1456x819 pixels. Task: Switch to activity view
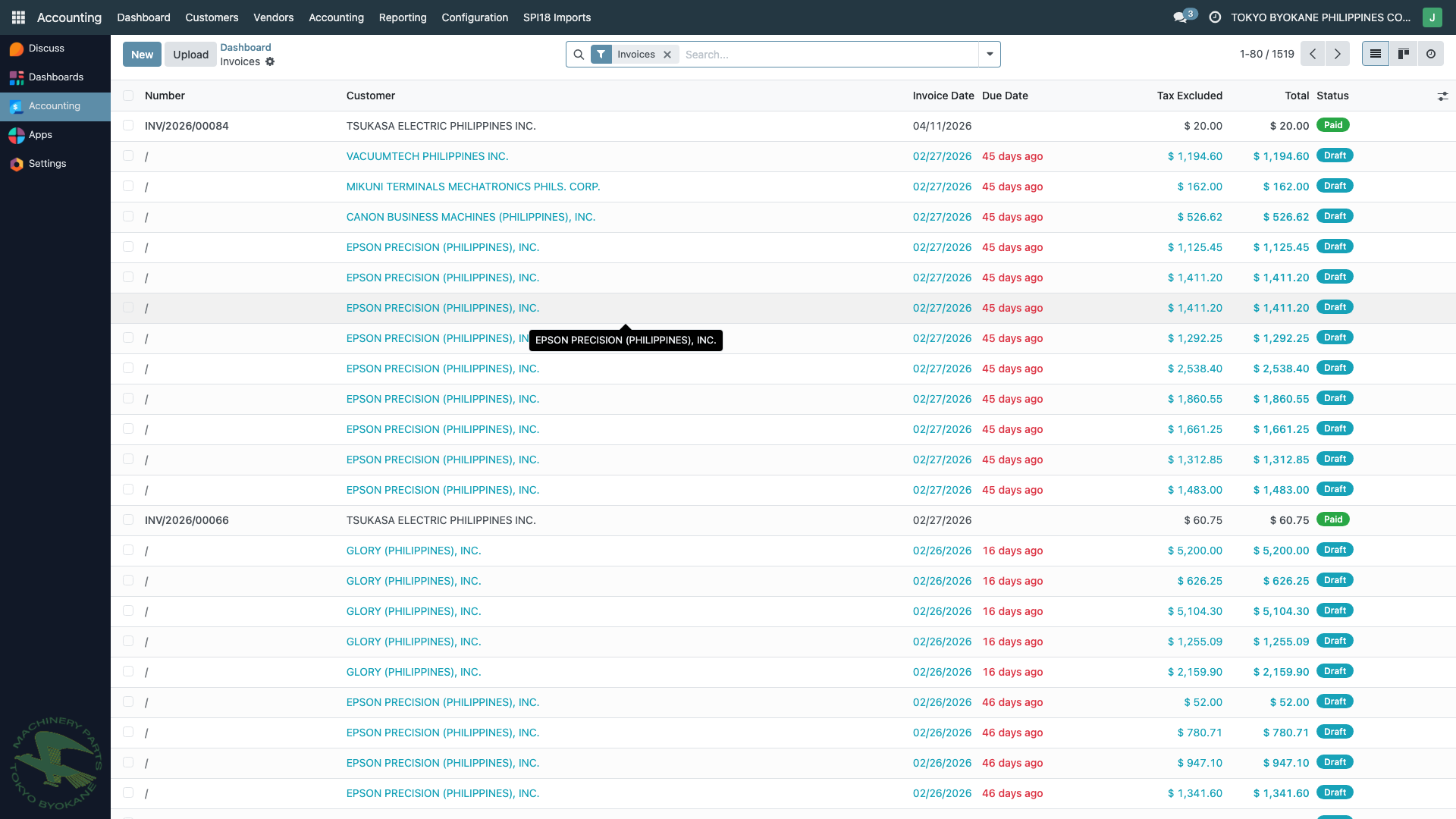(1430, 54)
